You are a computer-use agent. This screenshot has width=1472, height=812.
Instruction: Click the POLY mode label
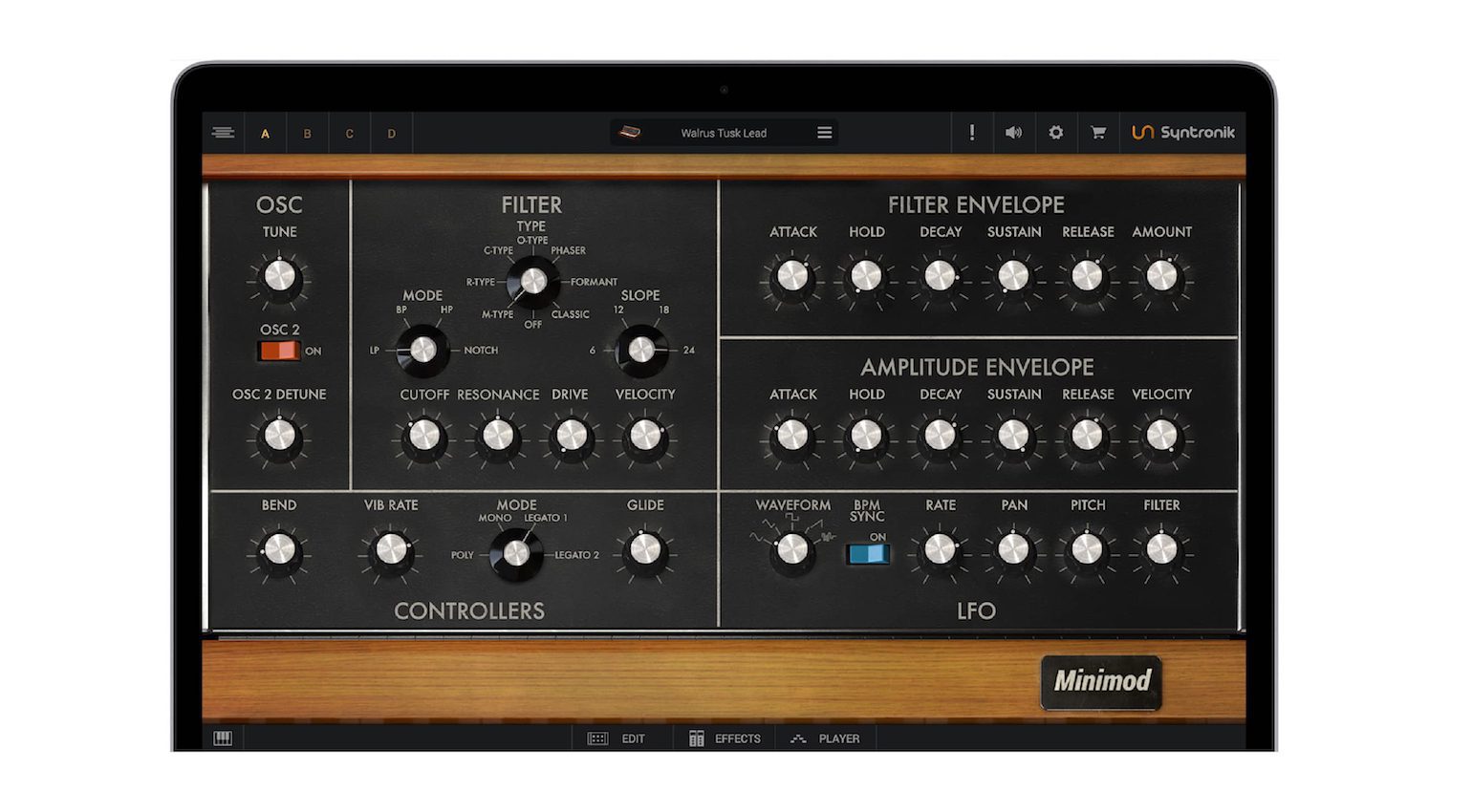pyautogui.click(x=463, y=555)
